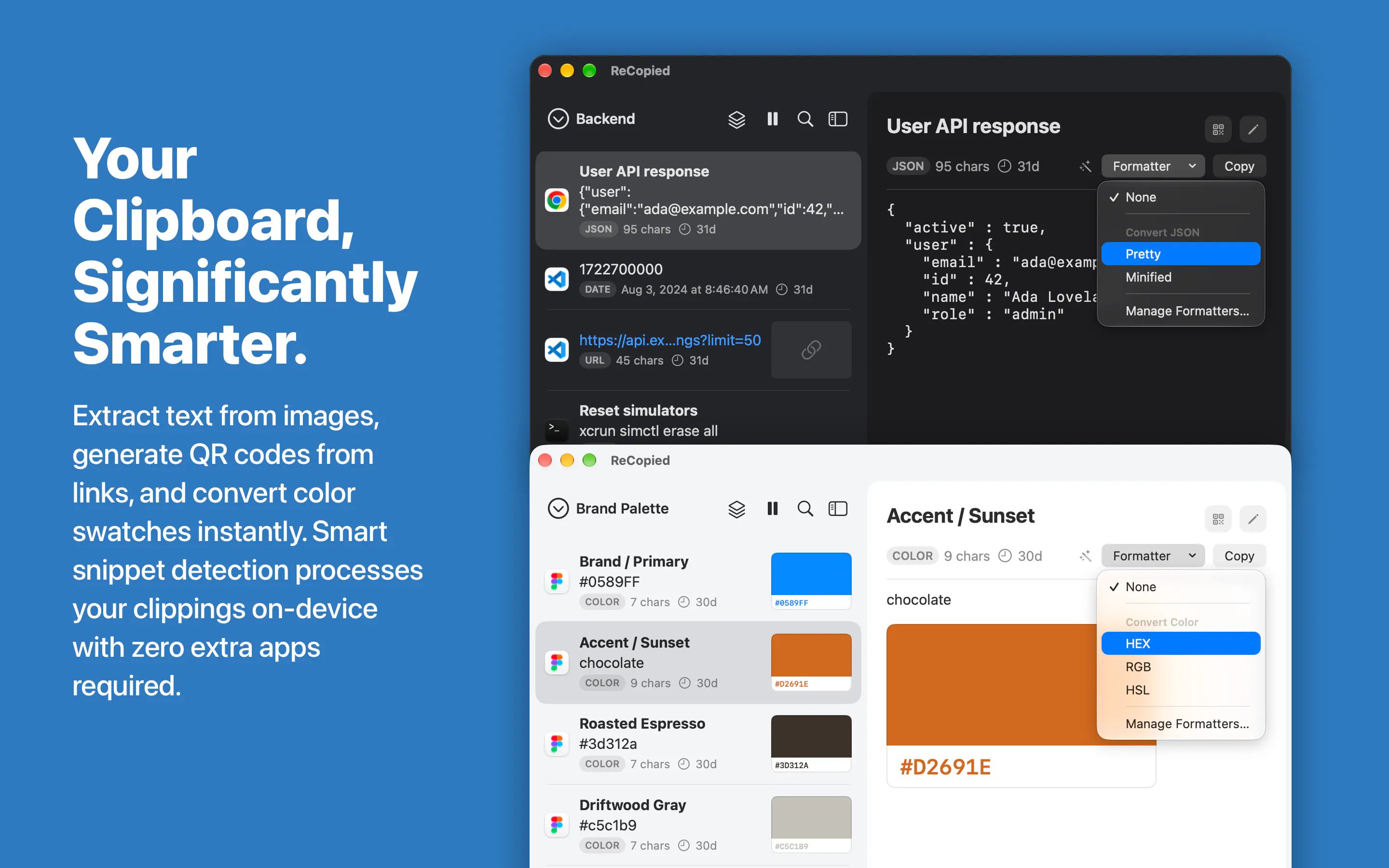This screenshot has height=868, width=1389.
Task: Open the stacks icon in Backend window
Action: tap(736, 120)
